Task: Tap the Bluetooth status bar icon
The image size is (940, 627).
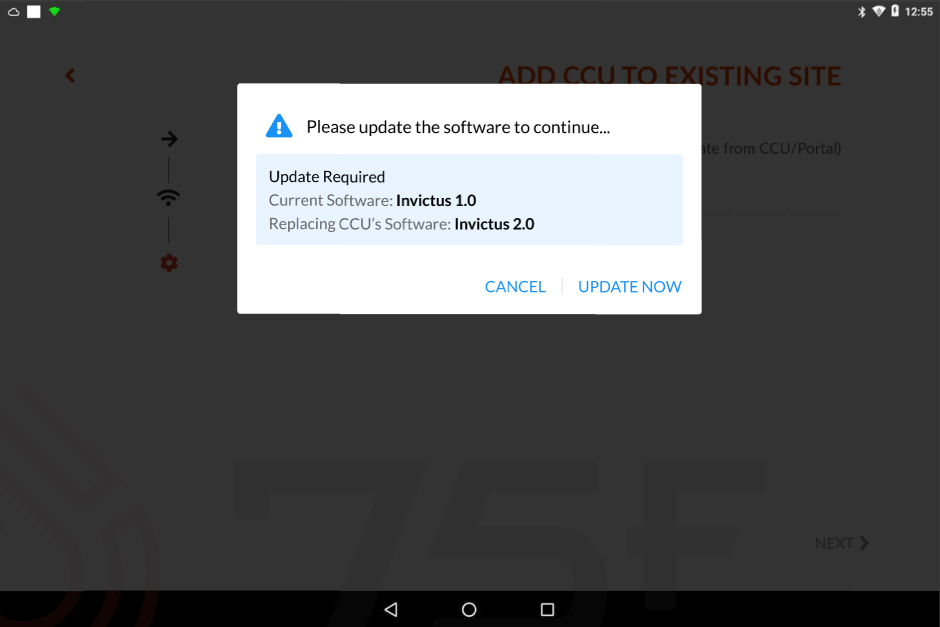Action: 861,11
